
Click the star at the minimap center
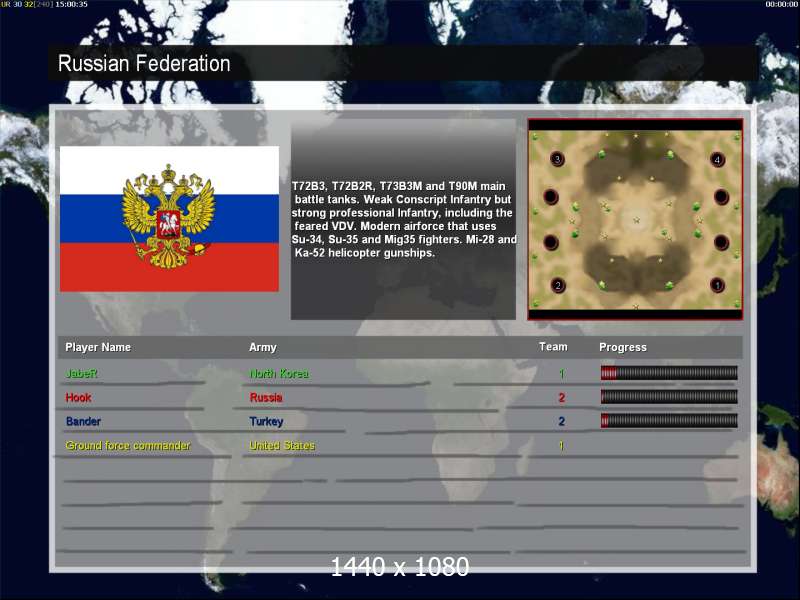636,220
